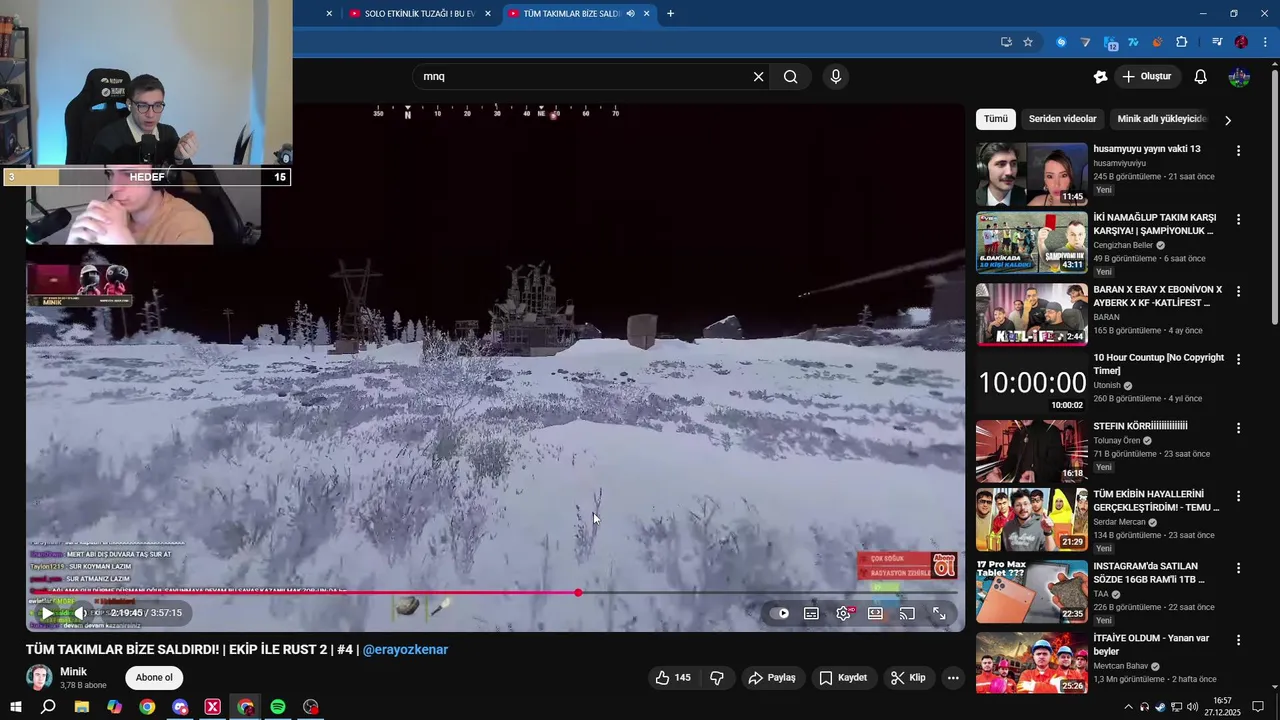Open options for TÜM EKİBİN HAYALLERİNİ video
This screenshot has height=720, width=1280.
1238,495
